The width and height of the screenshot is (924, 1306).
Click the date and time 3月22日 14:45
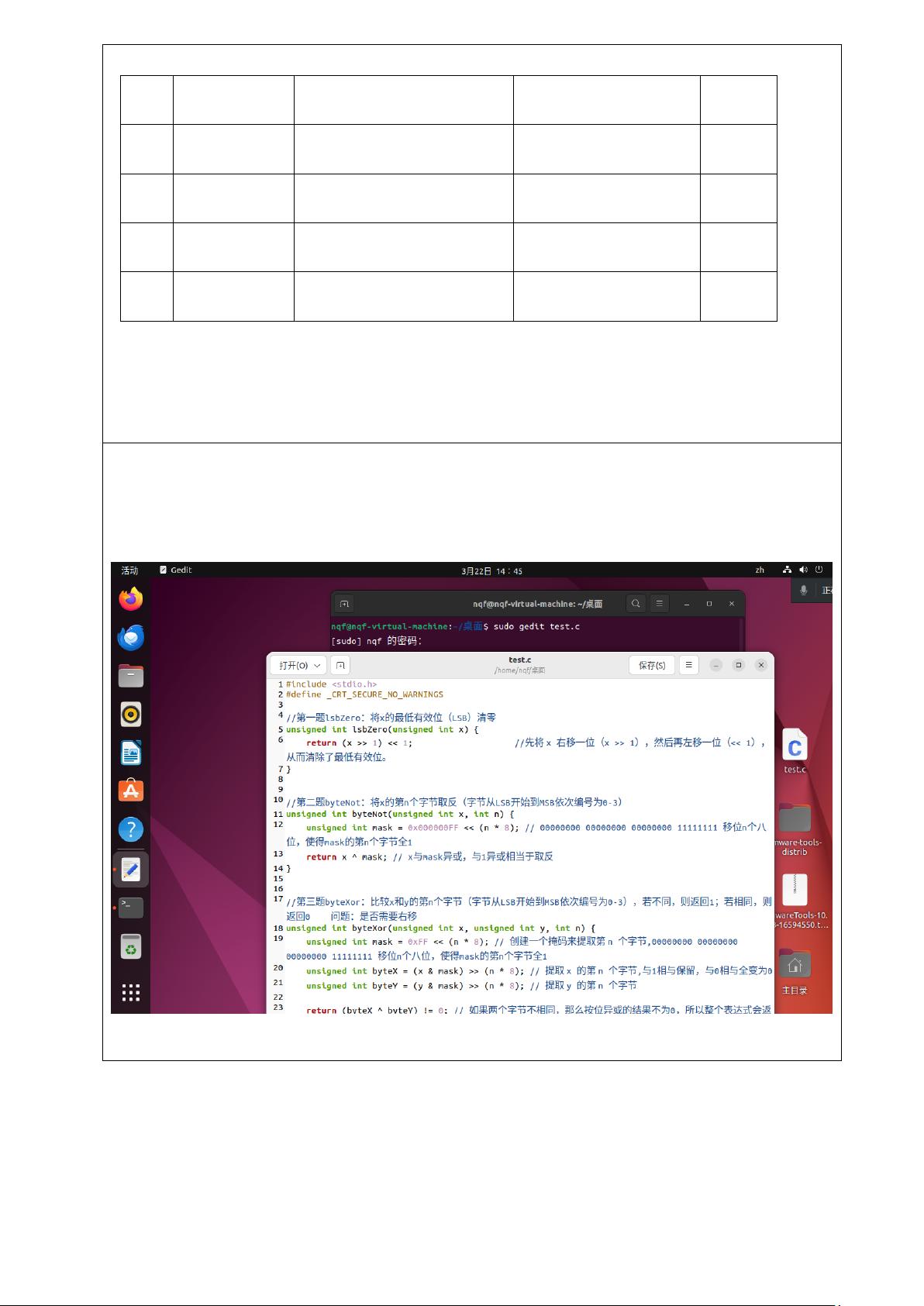[x=492, y=570]
